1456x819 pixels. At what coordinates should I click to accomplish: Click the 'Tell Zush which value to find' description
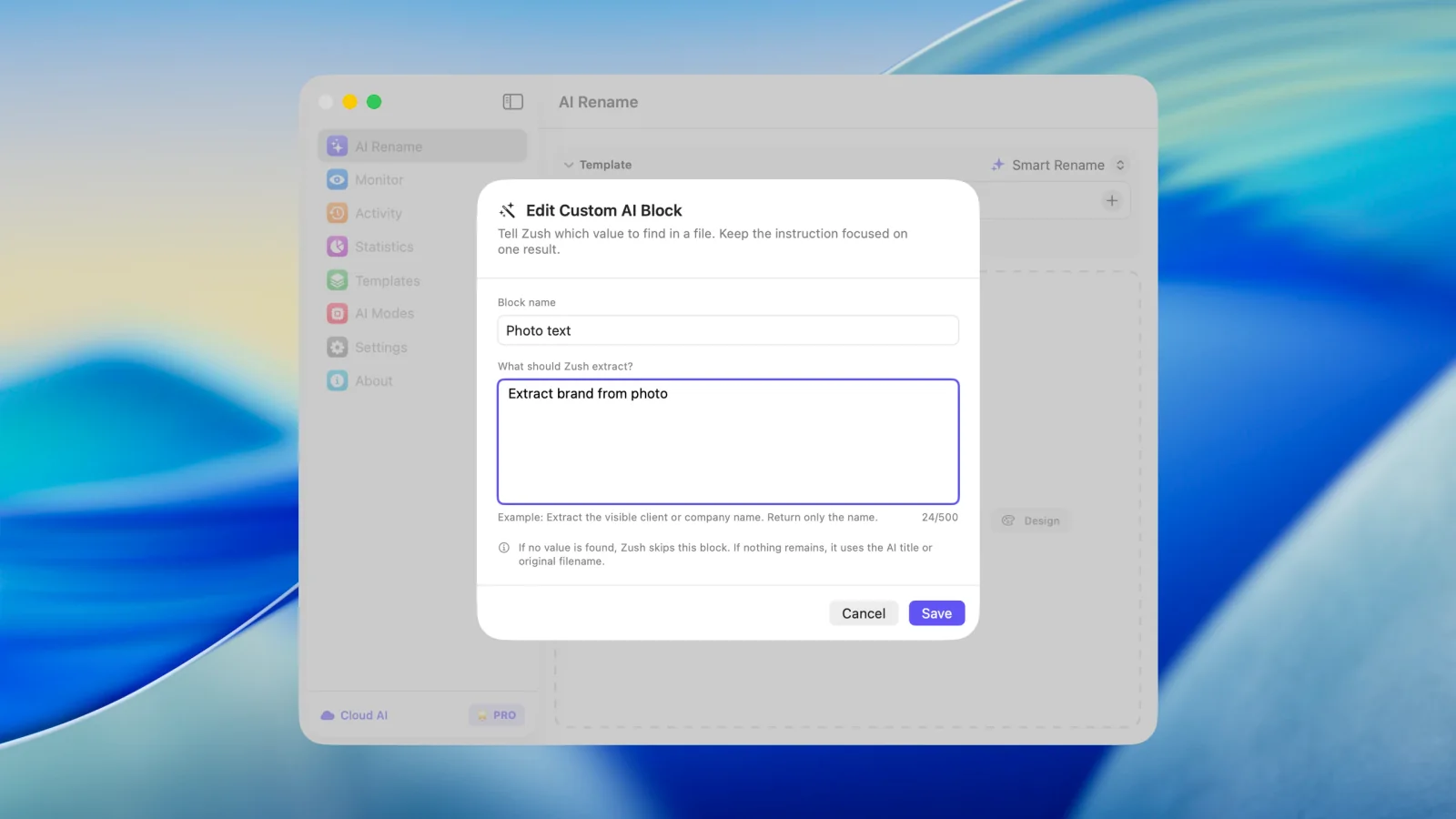pos(703,241)
